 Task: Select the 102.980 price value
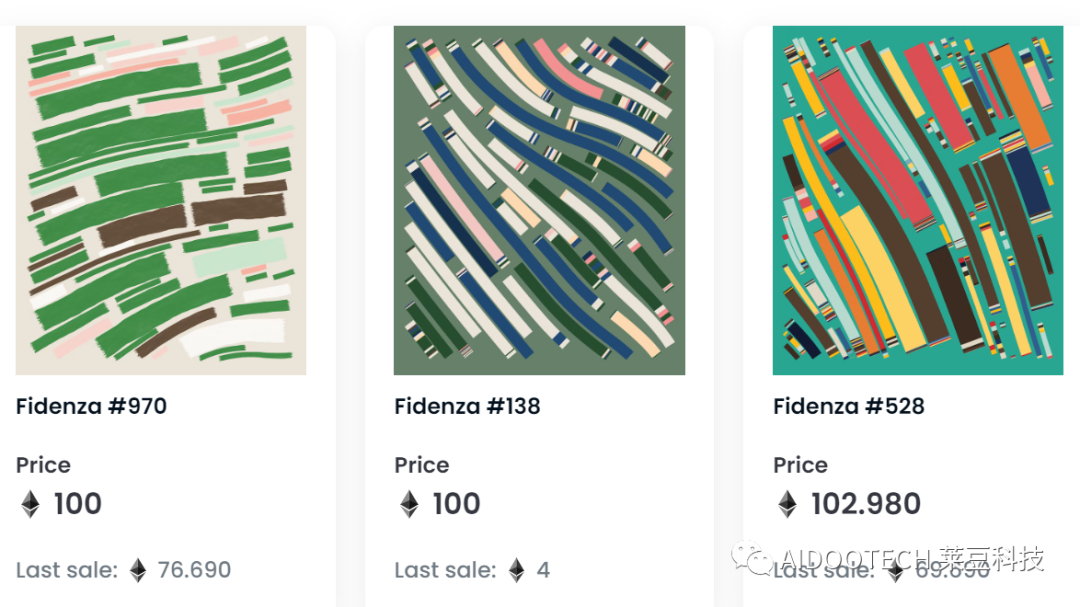tap(866, 504)
